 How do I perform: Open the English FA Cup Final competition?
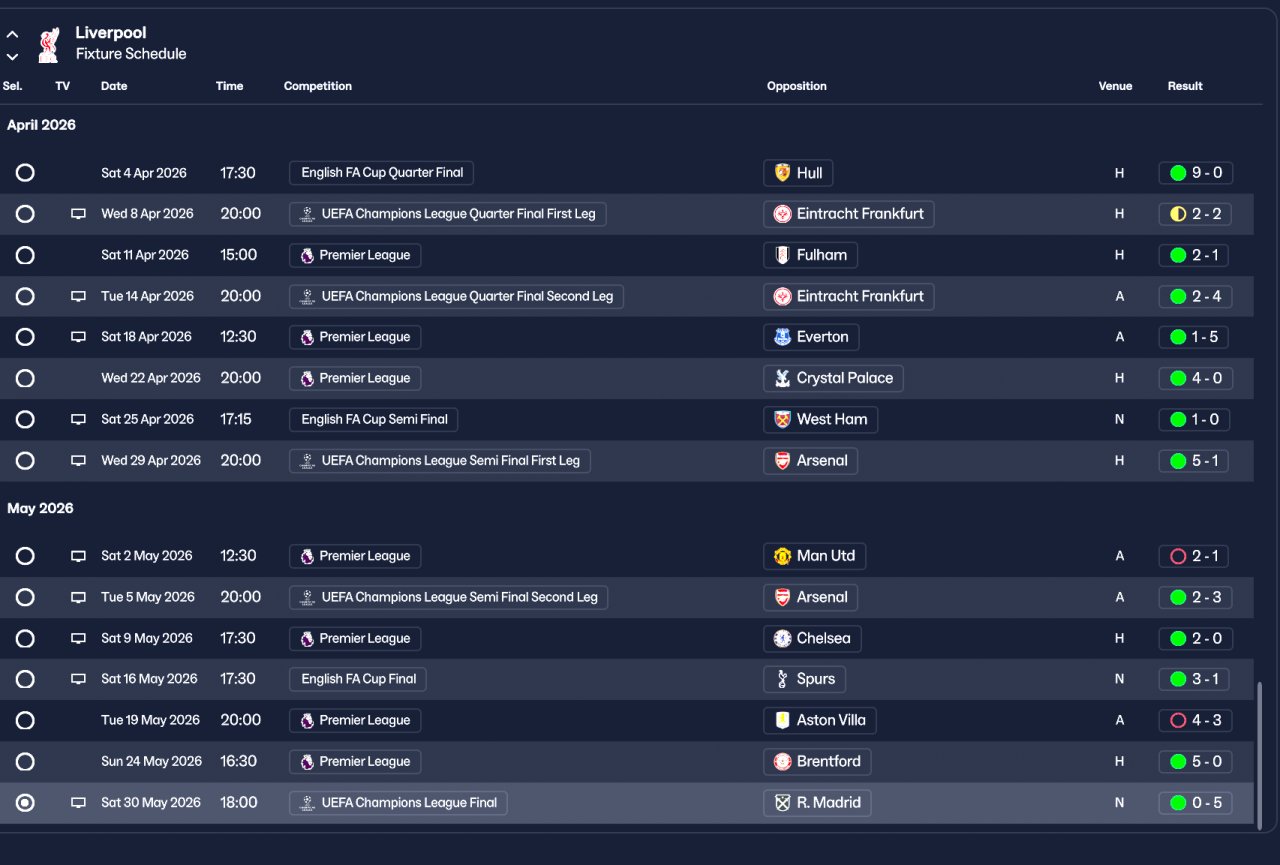(359, 679)
